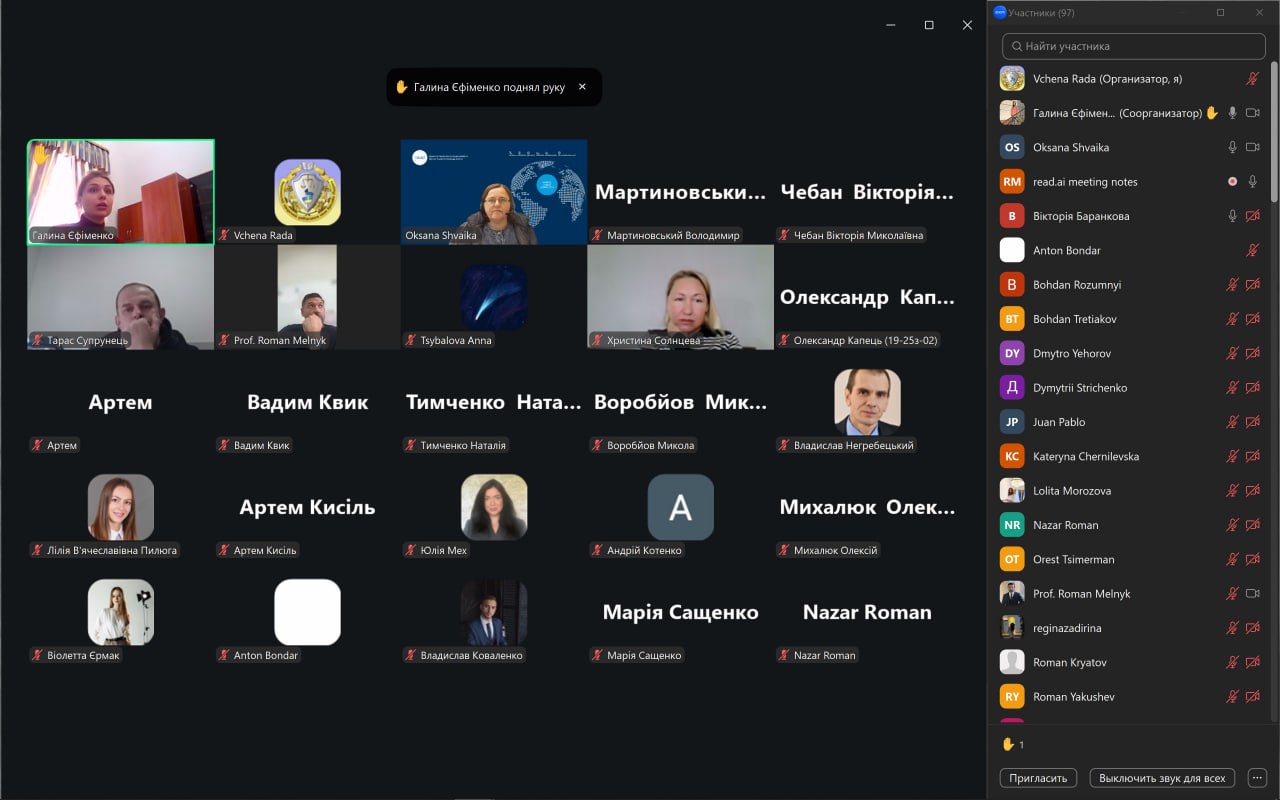Click the raised hand counter at panel bottom
The width and height of the screenshot is (1280, 800).
click(1013, 745)
